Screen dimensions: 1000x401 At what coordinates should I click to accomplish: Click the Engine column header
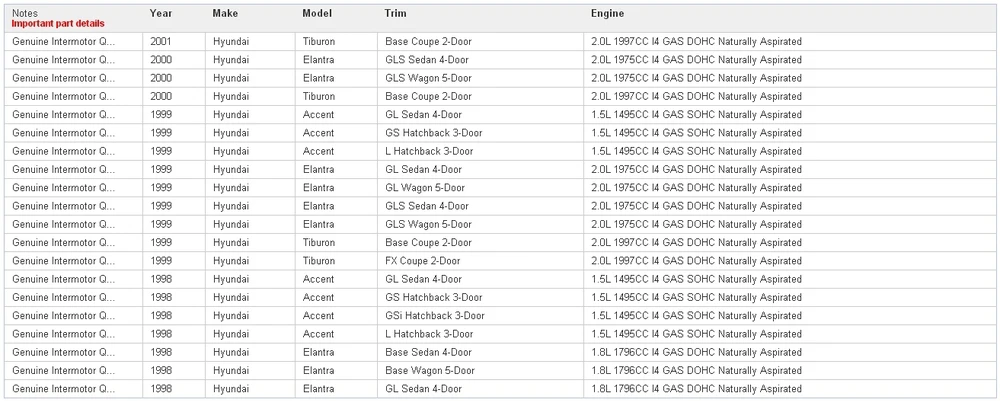(607, 13)
